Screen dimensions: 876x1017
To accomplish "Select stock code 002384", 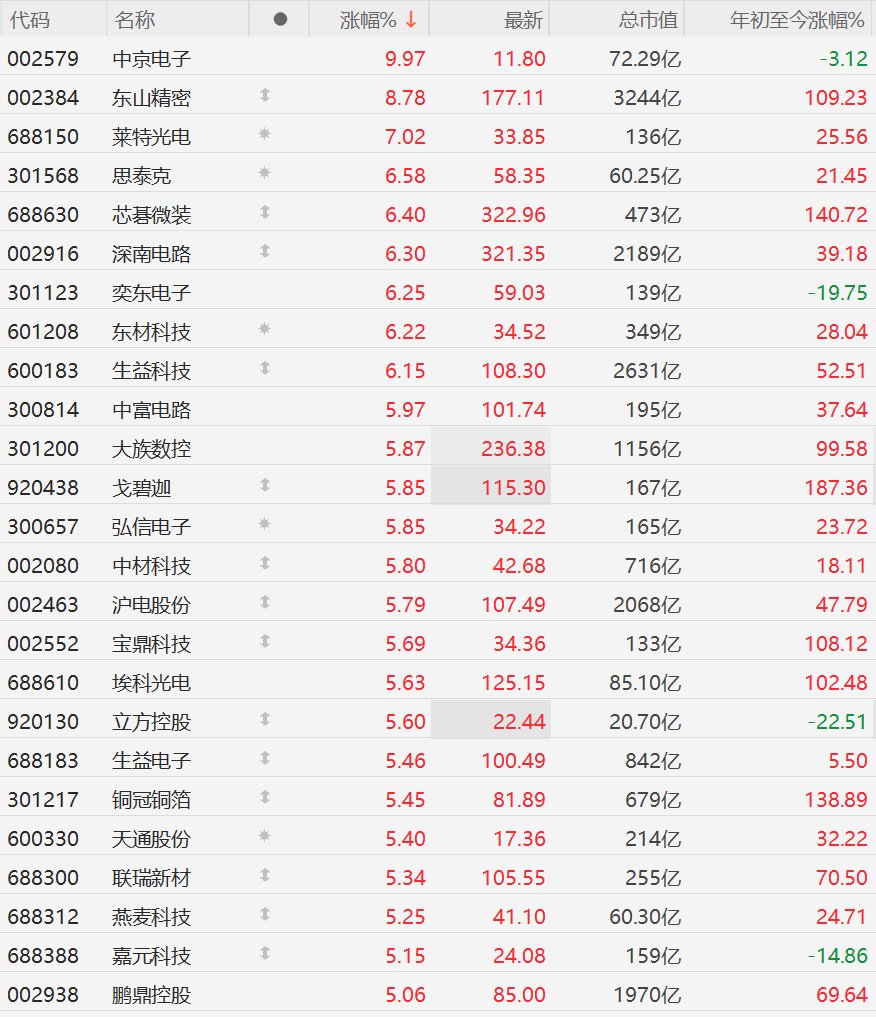I will pyautogui.click(x=43, y=98).
